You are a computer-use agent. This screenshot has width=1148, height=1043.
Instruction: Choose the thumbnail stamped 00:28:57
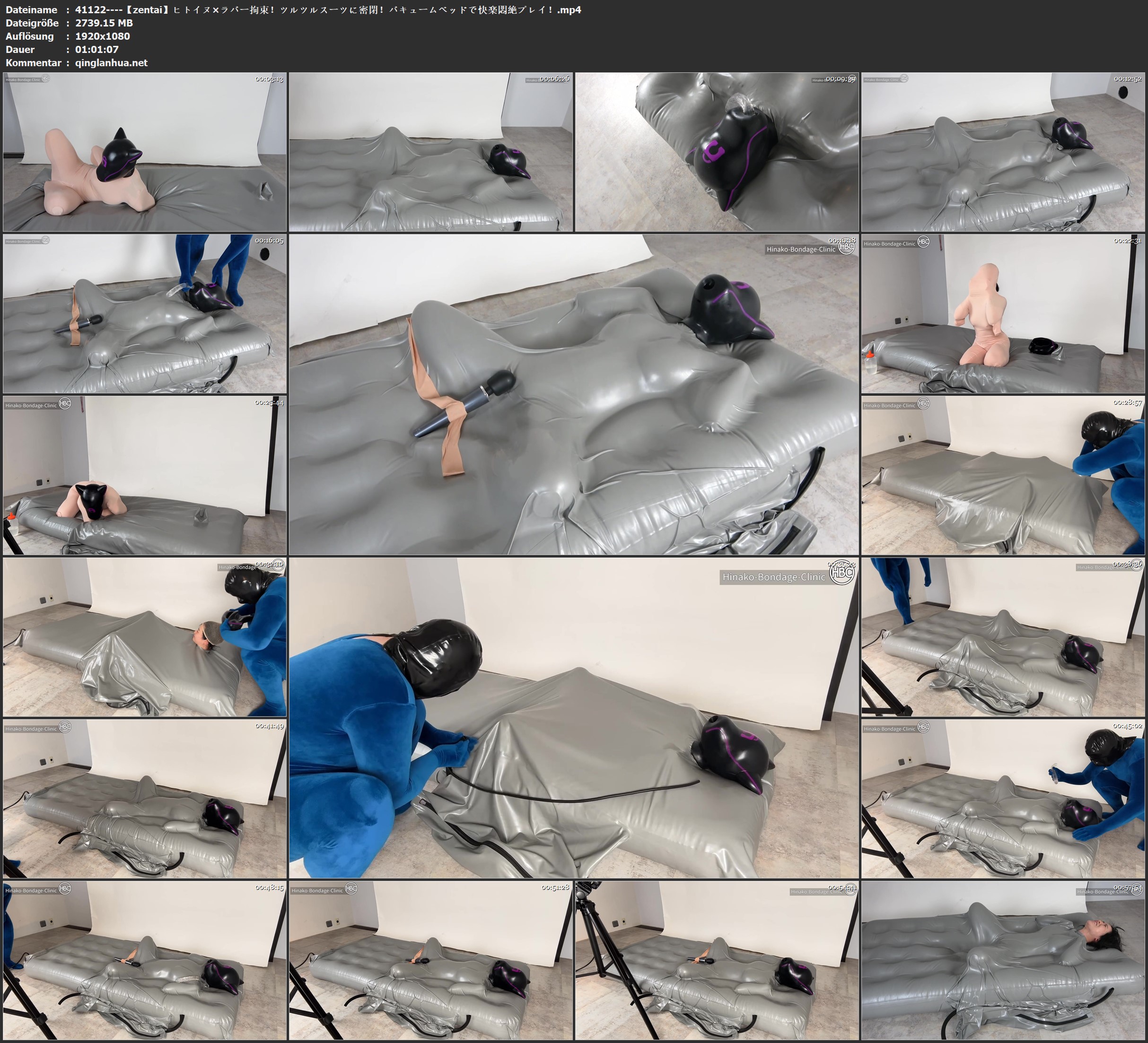(x=1003, y=475)
